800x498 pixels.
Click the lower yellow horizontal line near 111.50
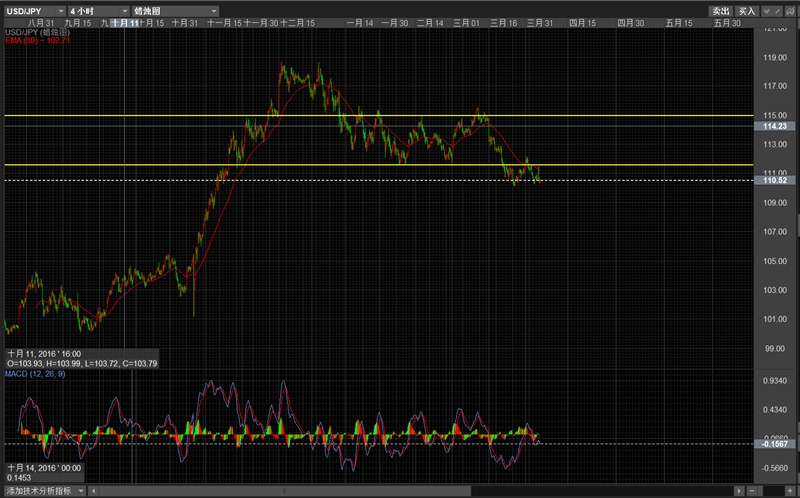[379, 165]
